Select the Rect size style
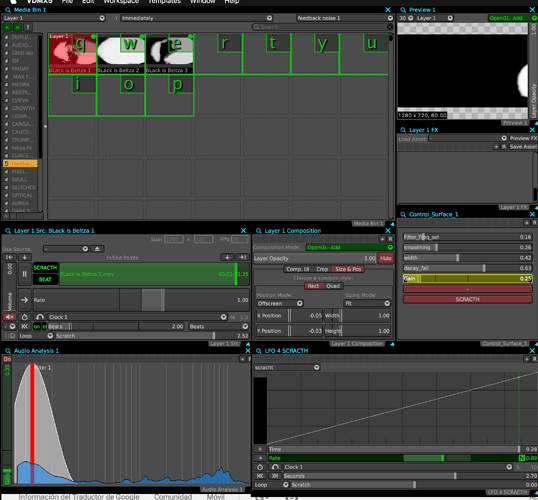 (313, 286)
